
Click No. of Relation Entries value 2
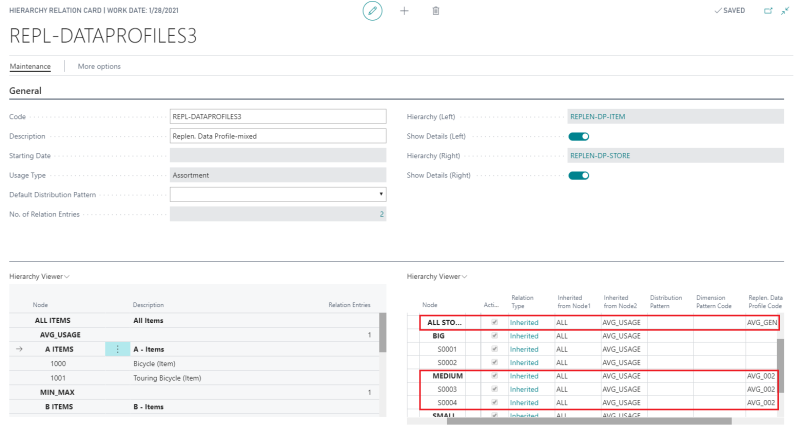click(381, 214)
